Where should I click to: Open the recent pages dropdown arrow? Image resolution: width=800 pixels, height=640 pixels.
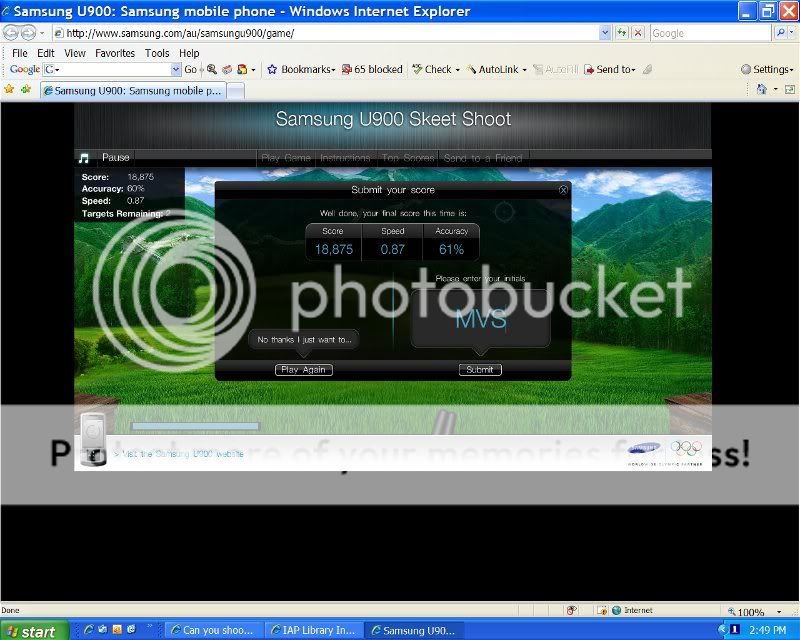coord(42,33)
